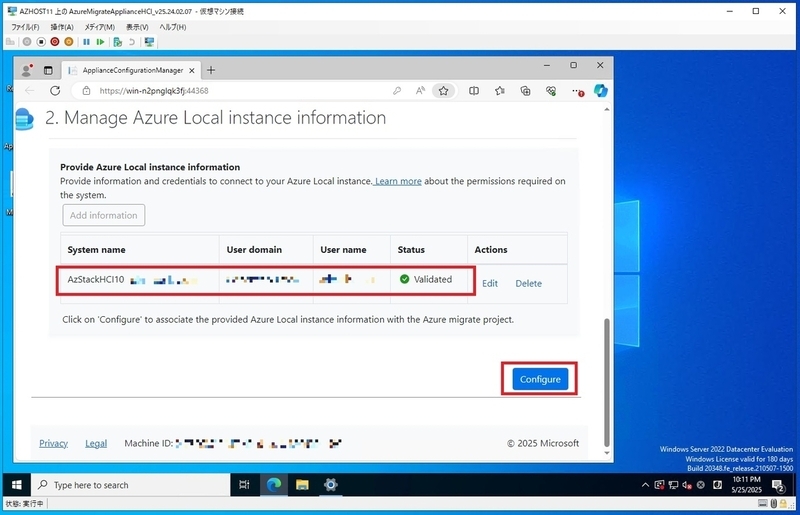Open the 操作(A) menu
800x515 pixels.
tap(62, 27)
